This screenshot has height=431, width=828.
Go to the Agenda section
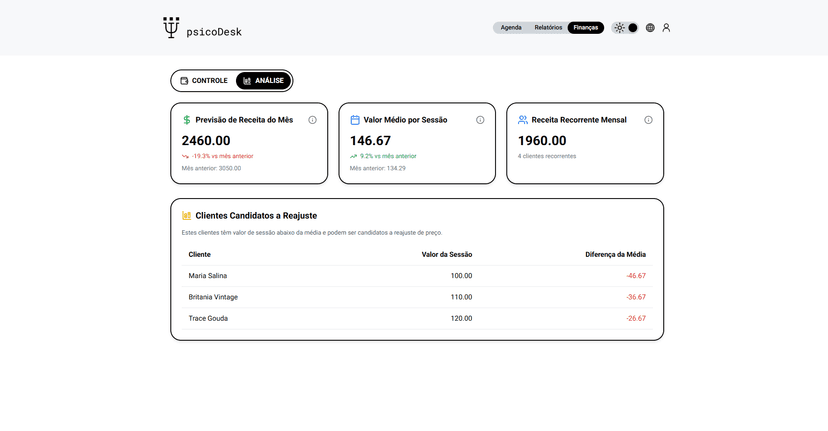pos(511,28)
